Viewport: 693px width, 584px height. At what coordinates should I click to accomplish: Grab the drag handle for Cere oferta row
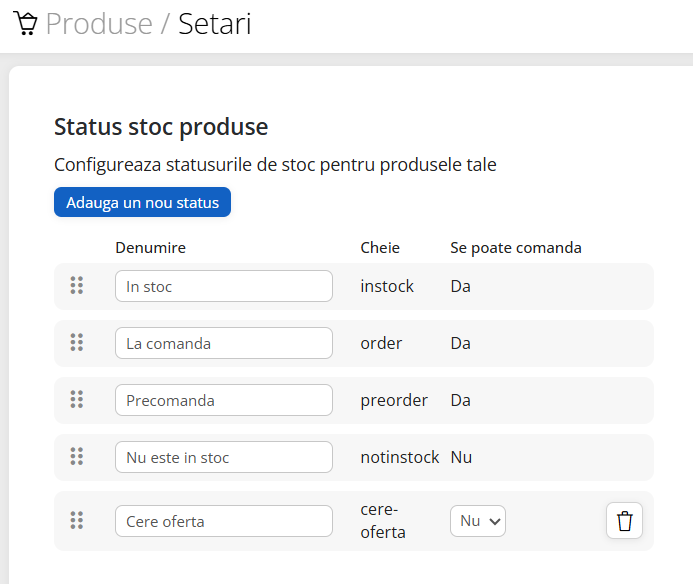point(77,520)
